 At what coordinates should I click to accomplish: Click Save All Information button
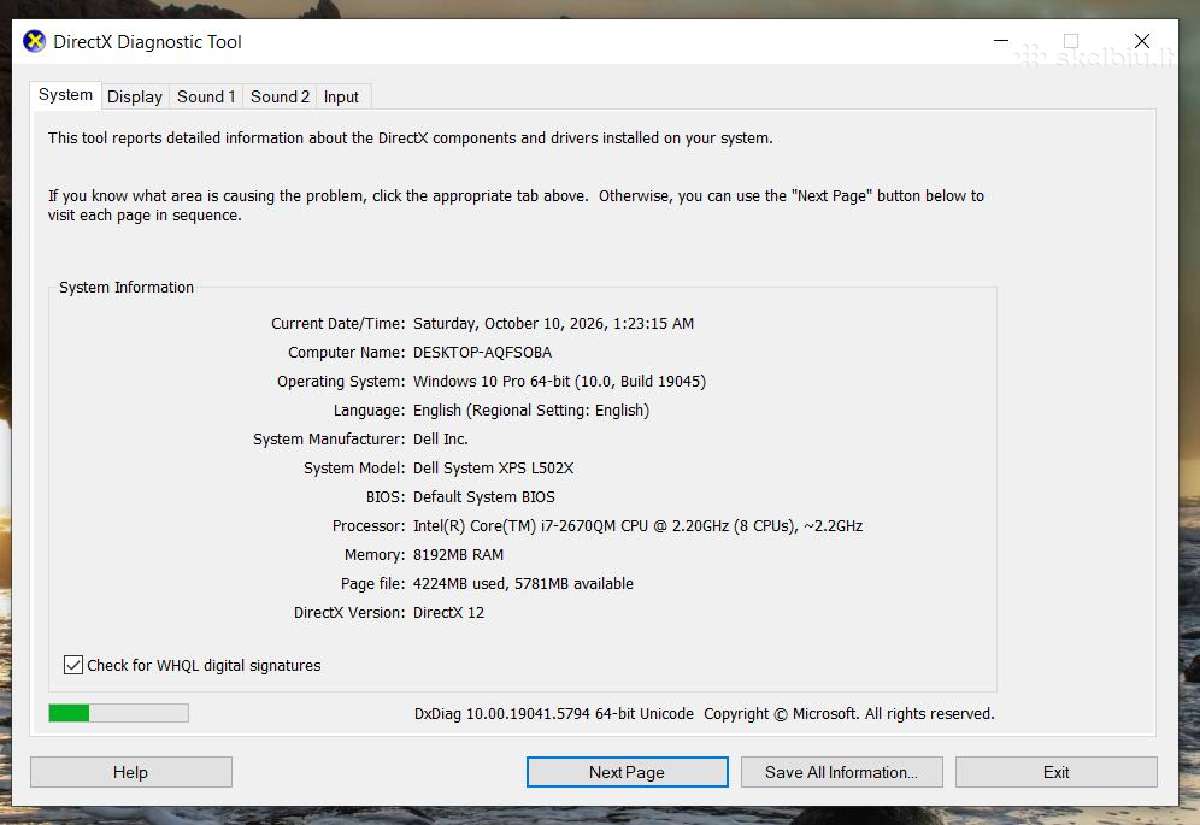[842, 772]
